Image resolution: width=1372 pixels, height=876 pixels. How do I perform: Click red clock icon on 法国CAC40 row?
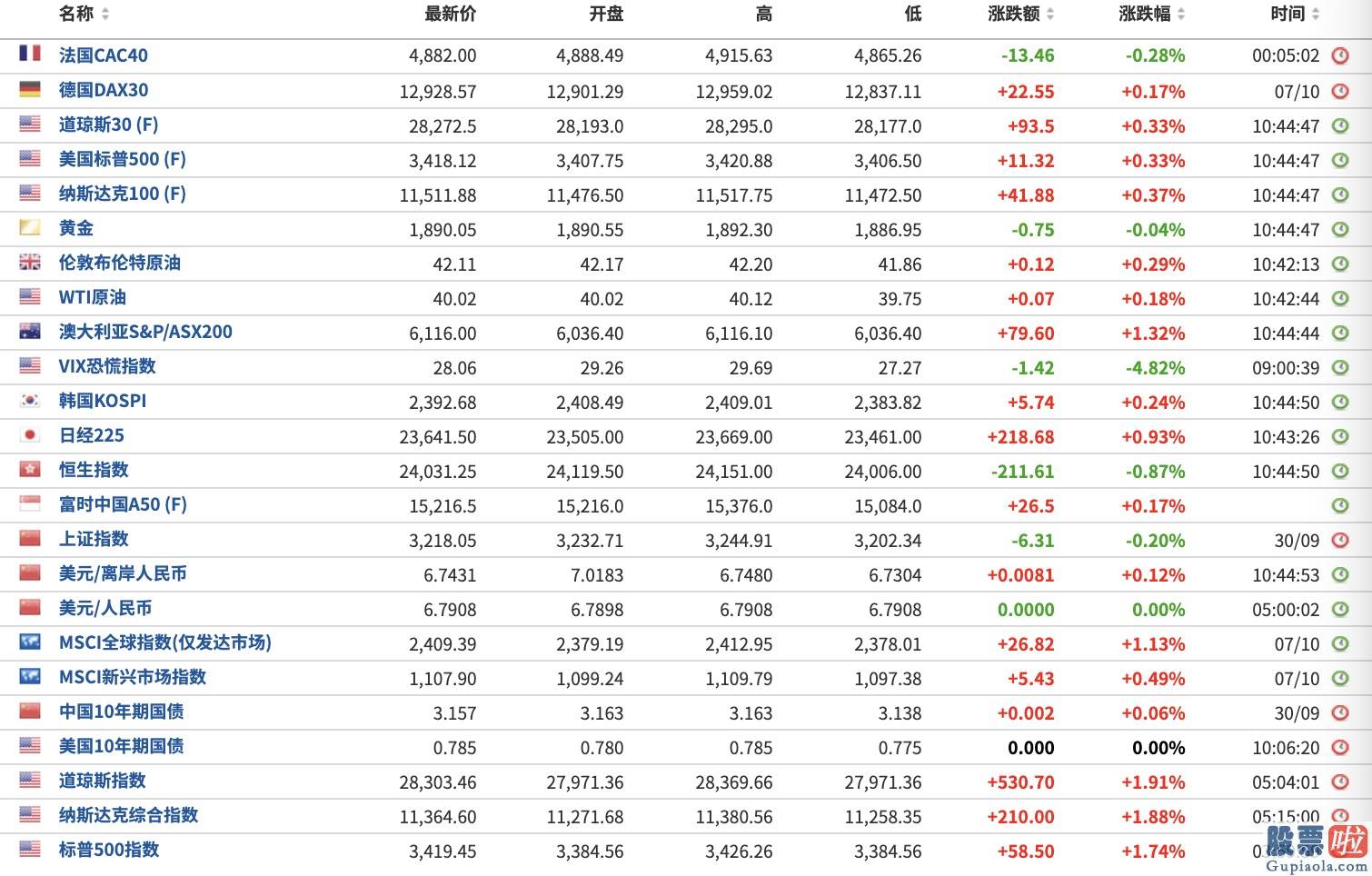[1340, 55]
